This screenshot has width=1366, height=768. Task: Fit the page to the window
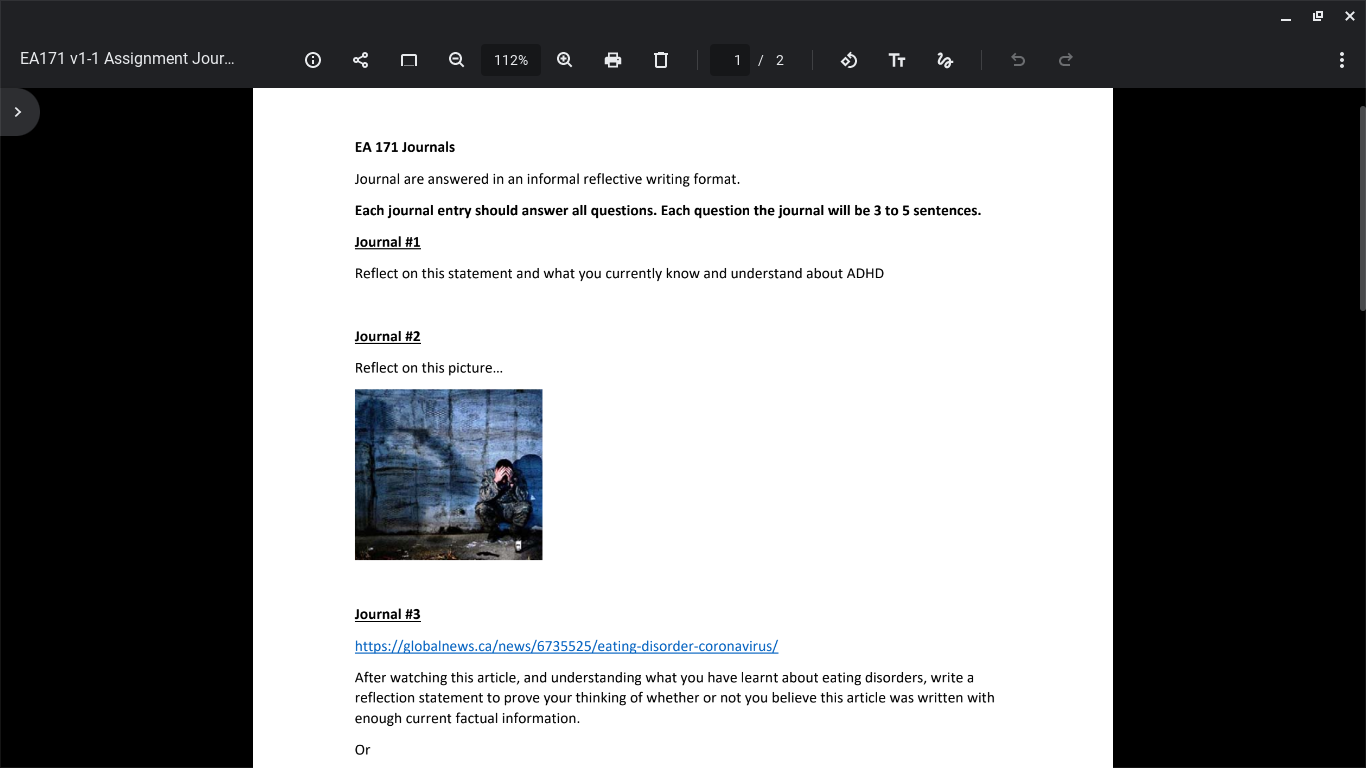click(408, 60)
